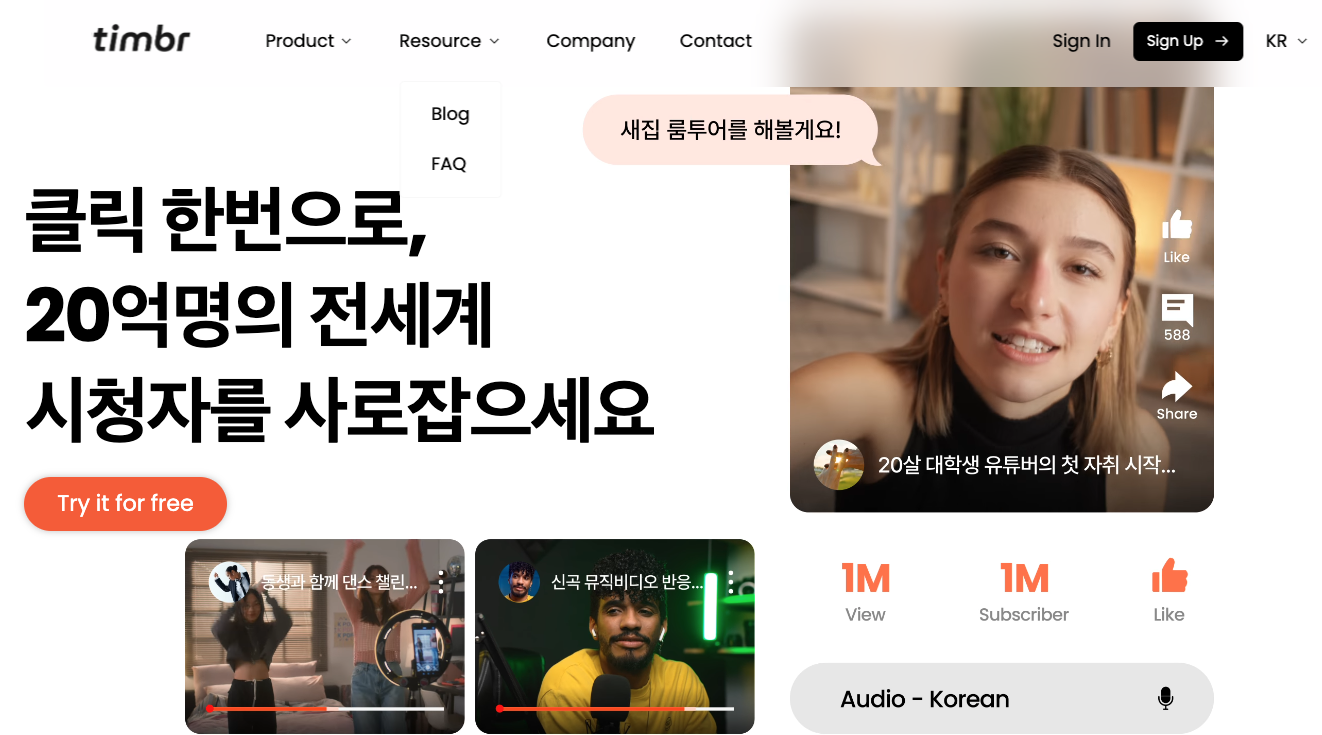Screen dimensions: 1322x735
Task: Click the main room tour video
Action: (x=1002, y=300)
